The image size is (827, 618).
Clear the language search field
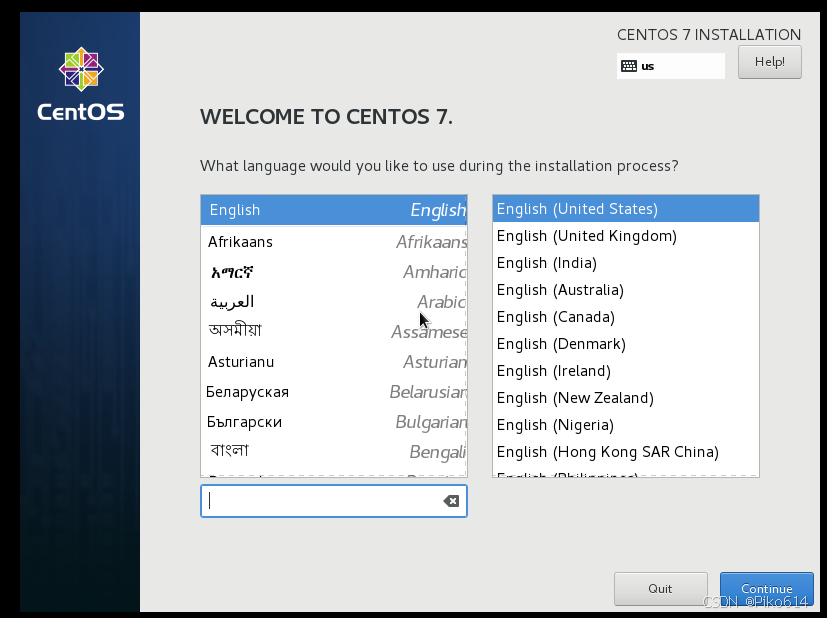point(451,501)
